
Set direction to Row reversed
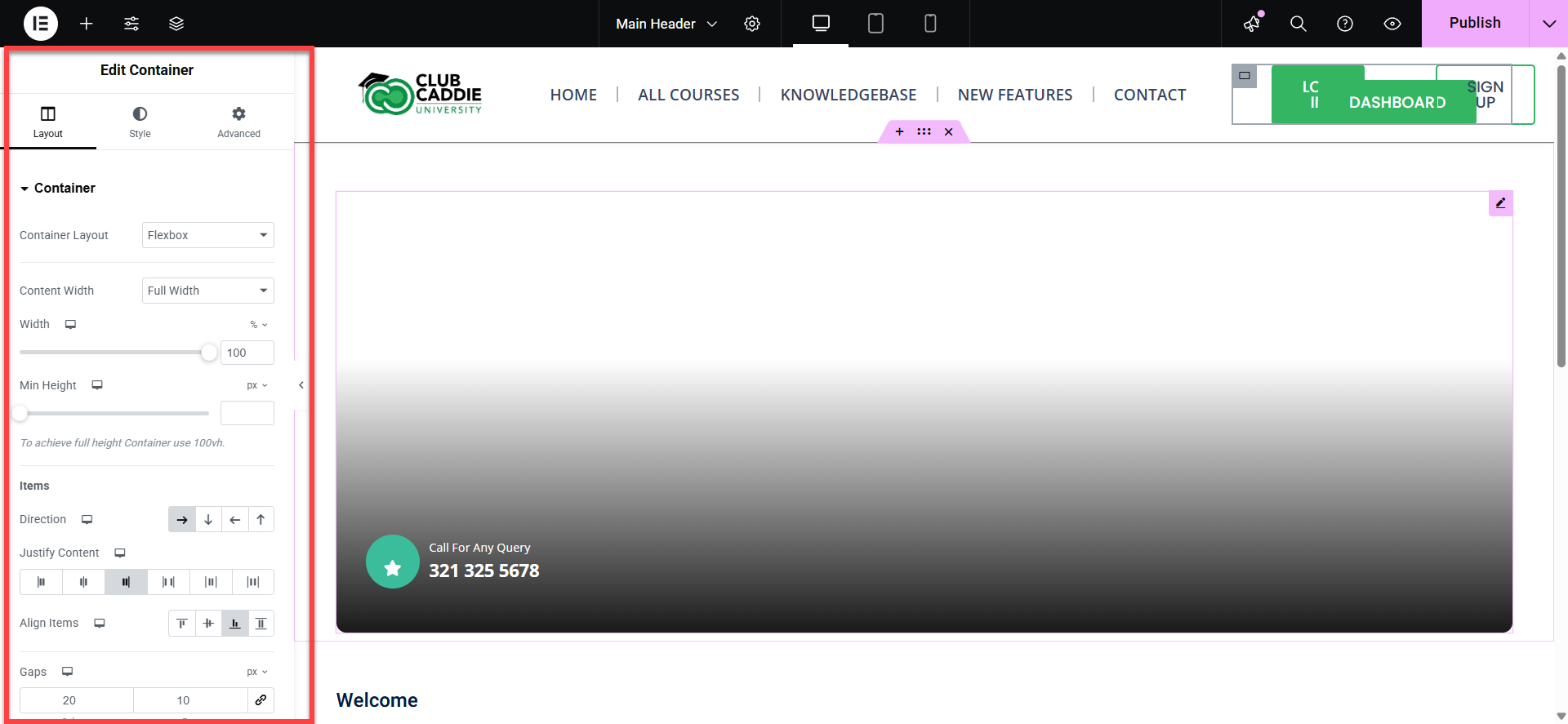[x=234, y=519]
